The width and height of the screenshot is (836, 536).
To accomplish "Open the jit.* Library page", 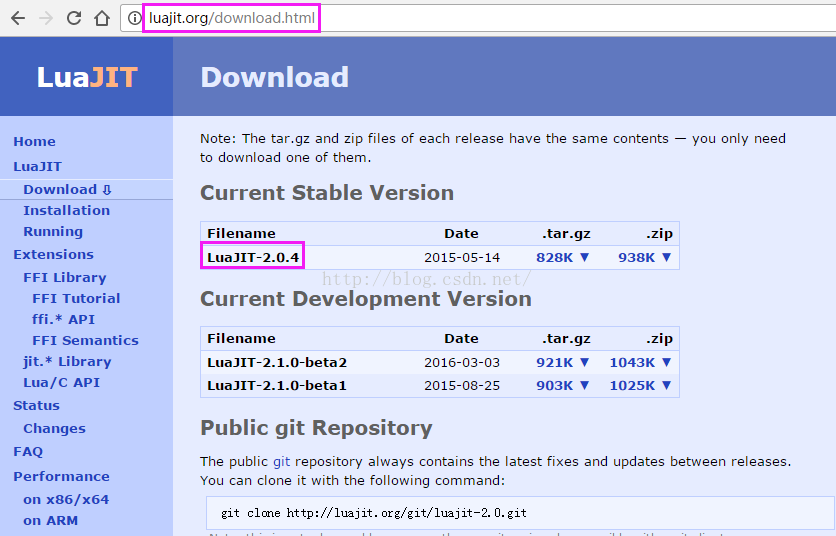I will (x=67, y=362).
